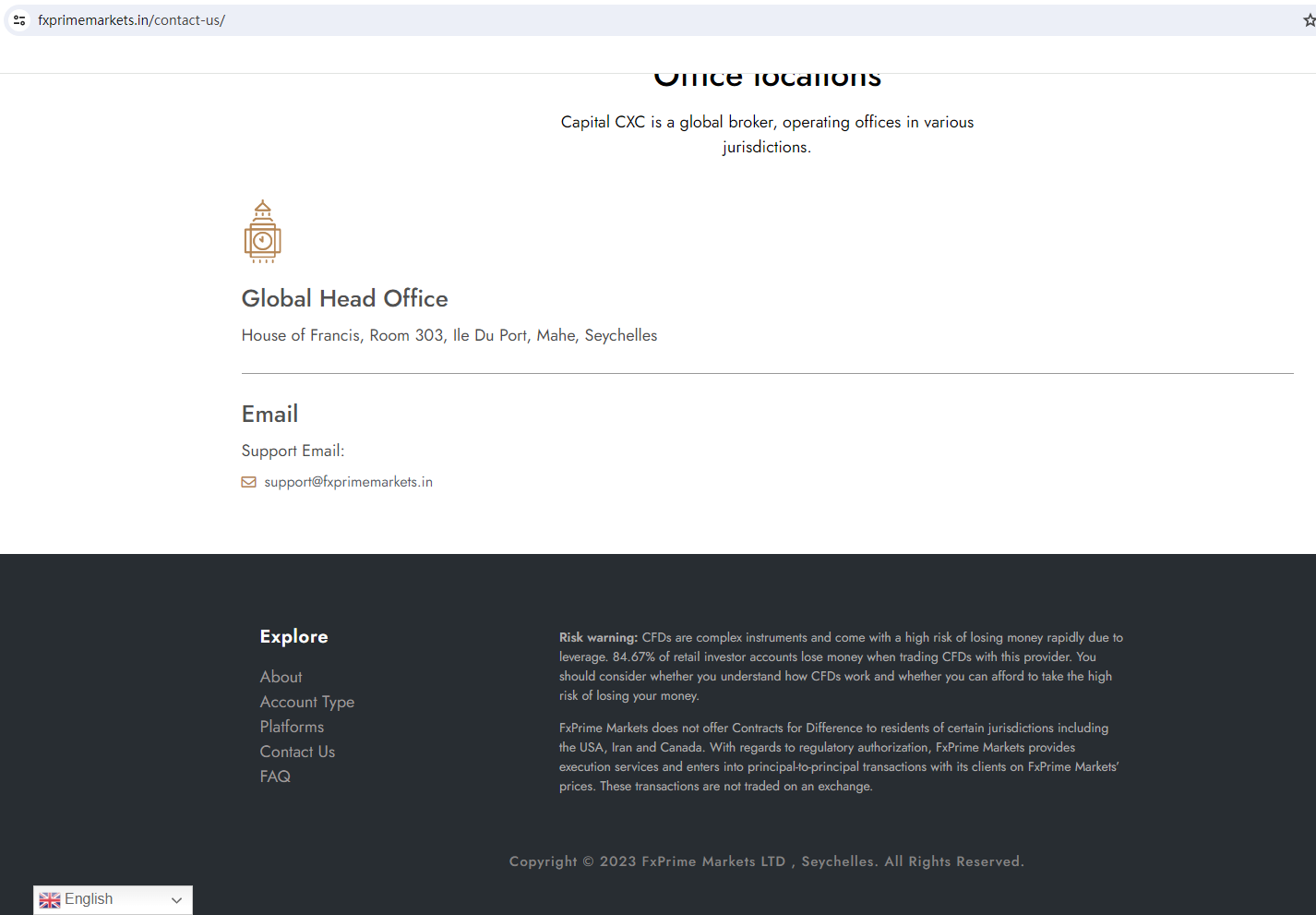The width and height of the screenshot is (1316, 915).
Task: Click the Capital CXC global broker description
Action: 767,134
